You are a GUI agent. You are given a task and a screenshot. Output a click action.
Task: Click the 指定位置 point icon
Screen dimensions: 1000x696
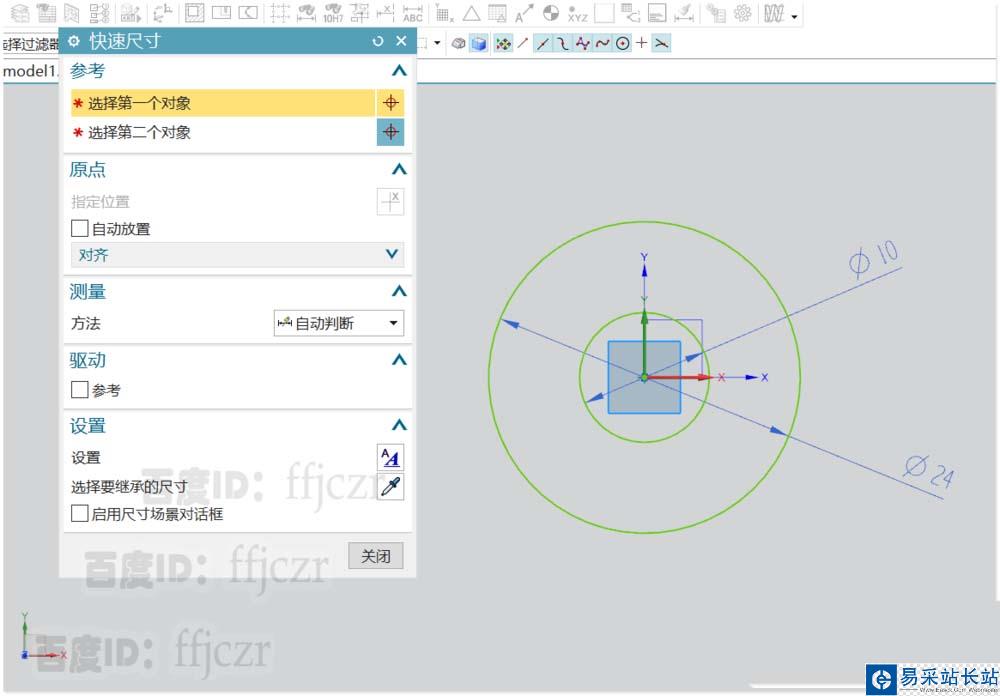coord(390,202)
